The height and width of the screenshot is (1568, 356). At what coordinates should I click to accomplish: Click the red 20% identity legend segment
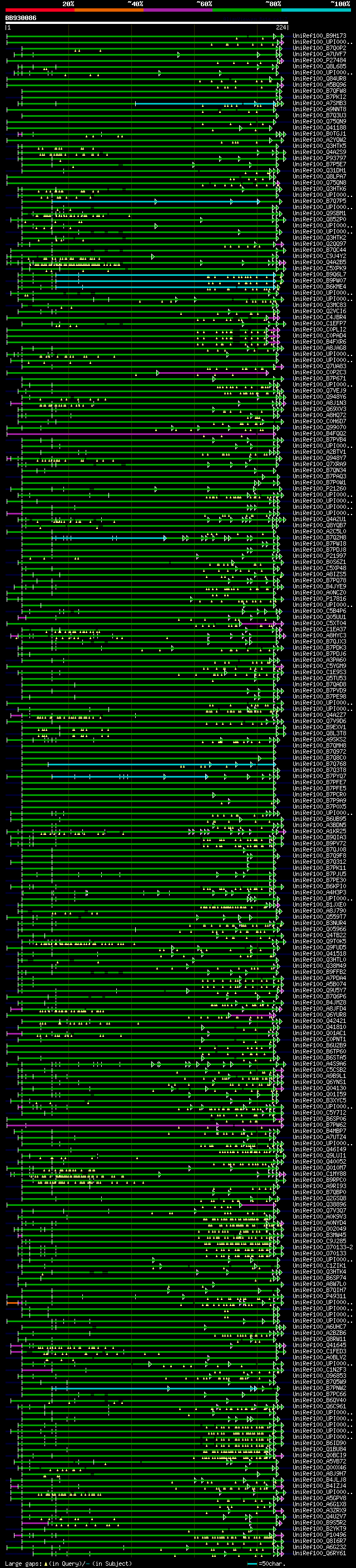(x=40, y=10)
